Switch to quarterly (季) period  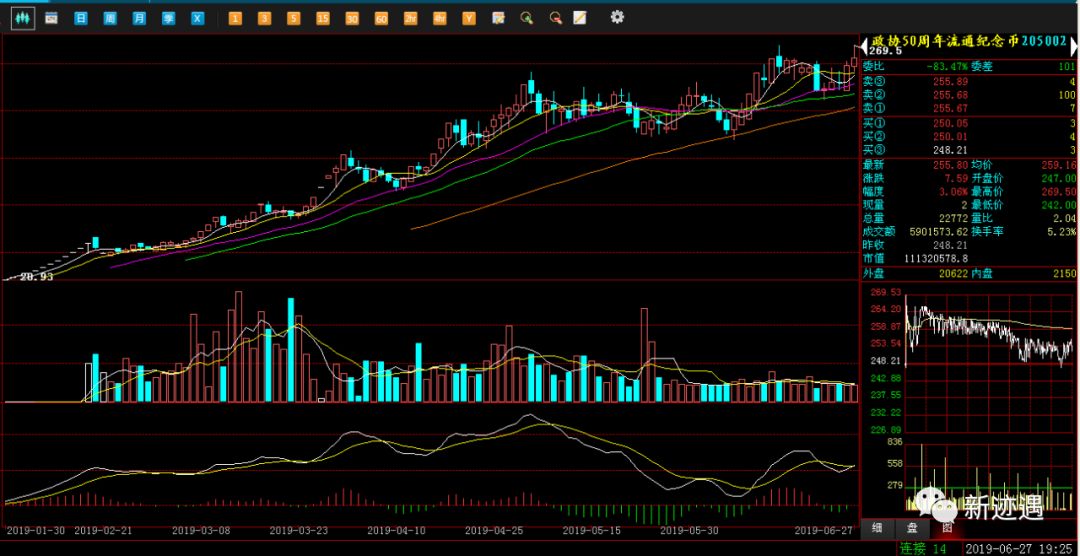(168, 19)
